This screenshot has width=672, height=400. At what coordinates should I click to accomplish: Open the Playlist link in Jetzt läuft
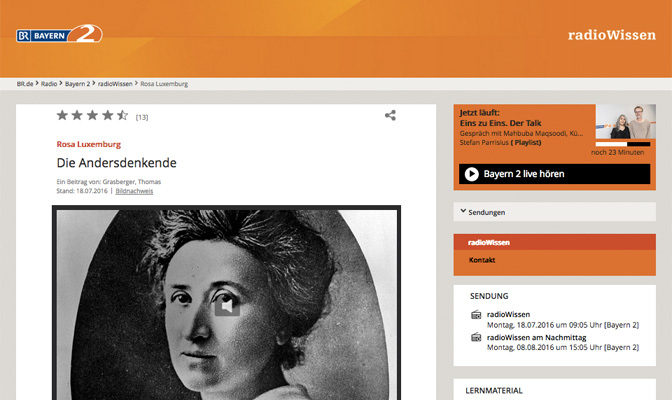(x=526, y=142)
